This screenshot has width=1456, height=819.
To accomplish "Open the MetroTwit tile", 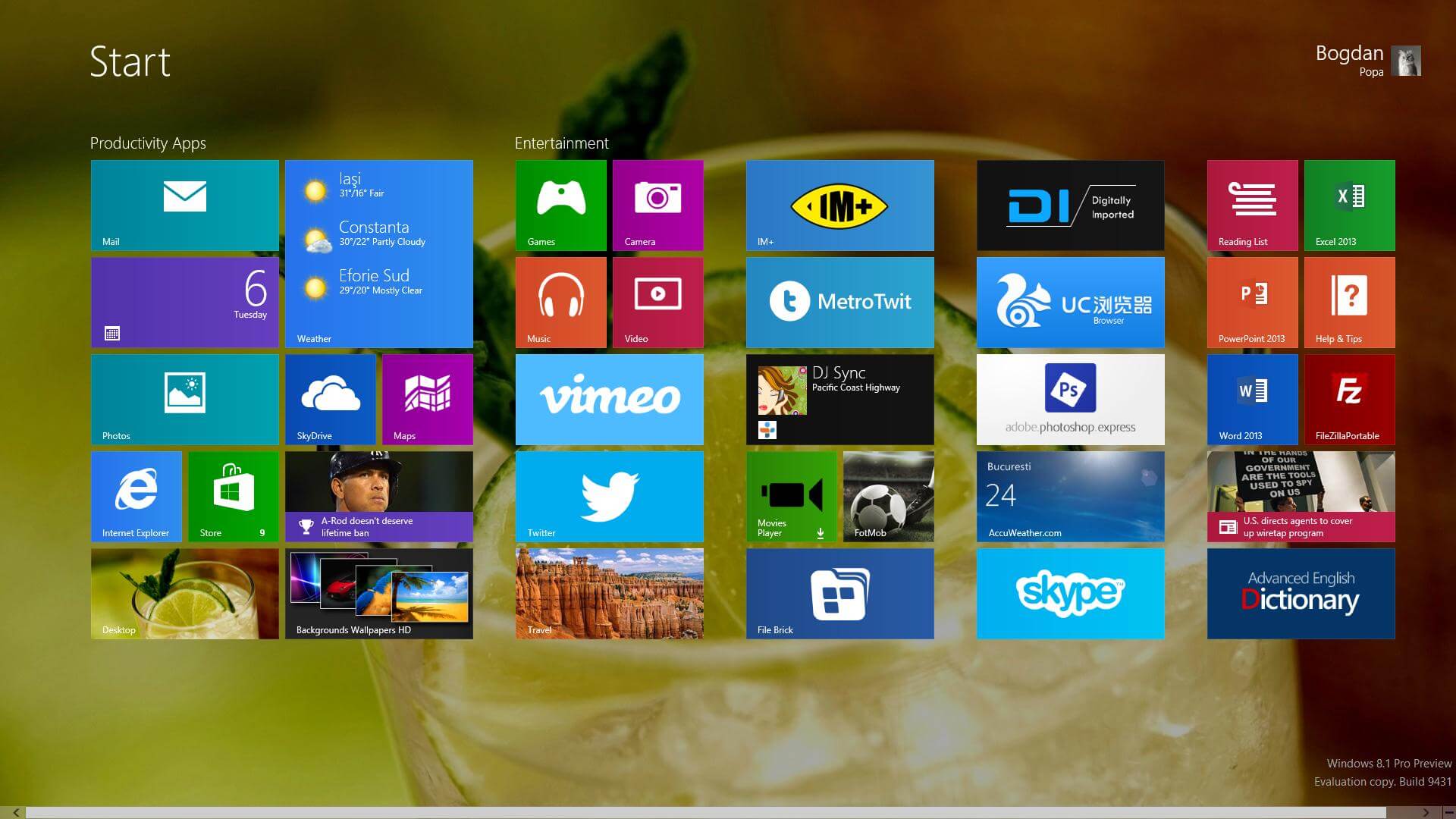I will click(x=840, y=303).
